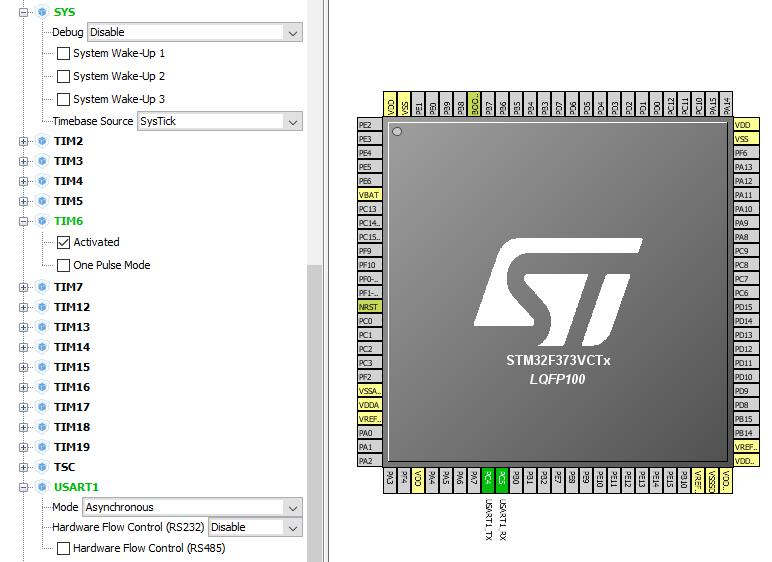
Task: Click the VBAT pin on the chip
Action: [369, 195]
